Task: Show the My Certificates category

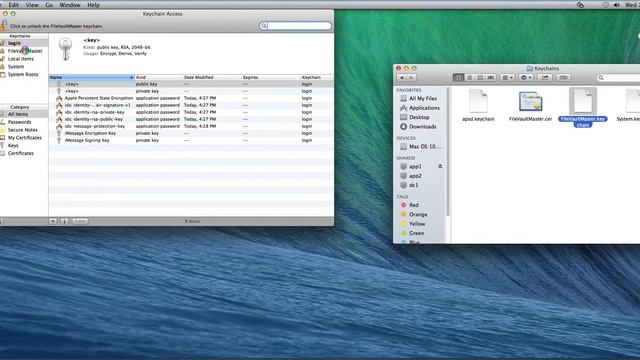Action: (24, 138)
